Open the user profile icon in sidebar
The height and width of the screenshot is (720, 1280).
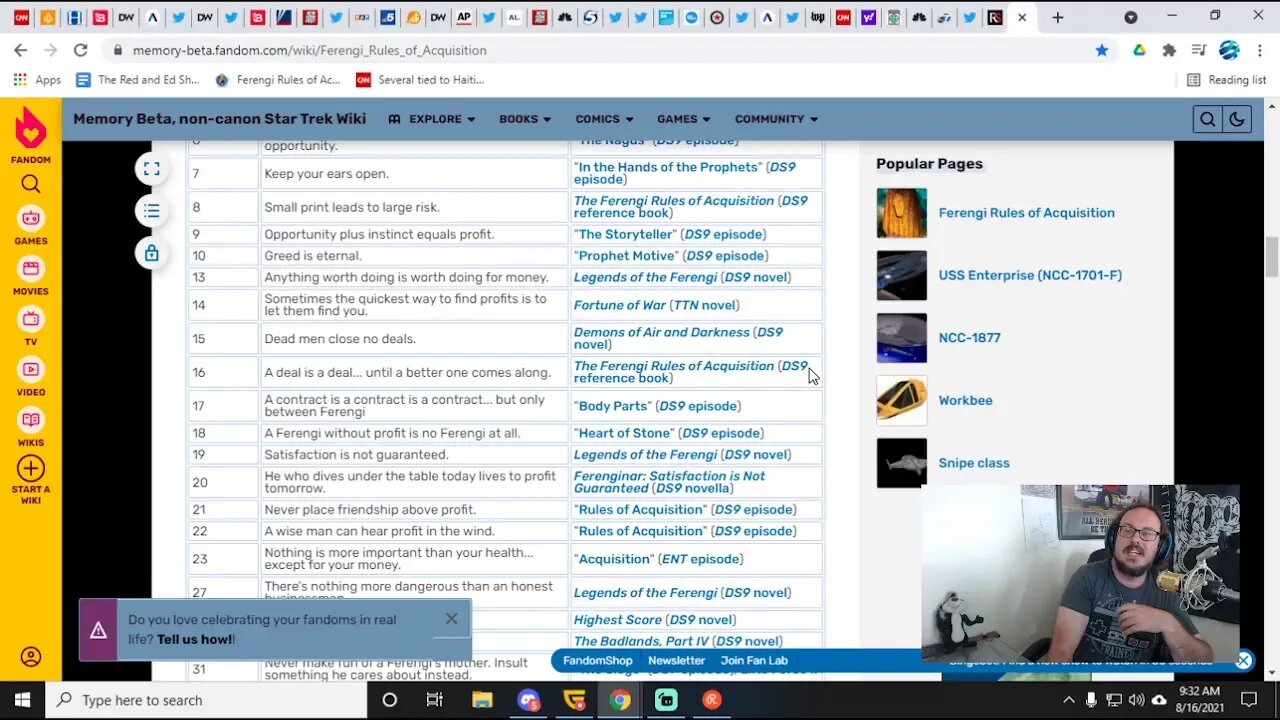tap(31, 657)
